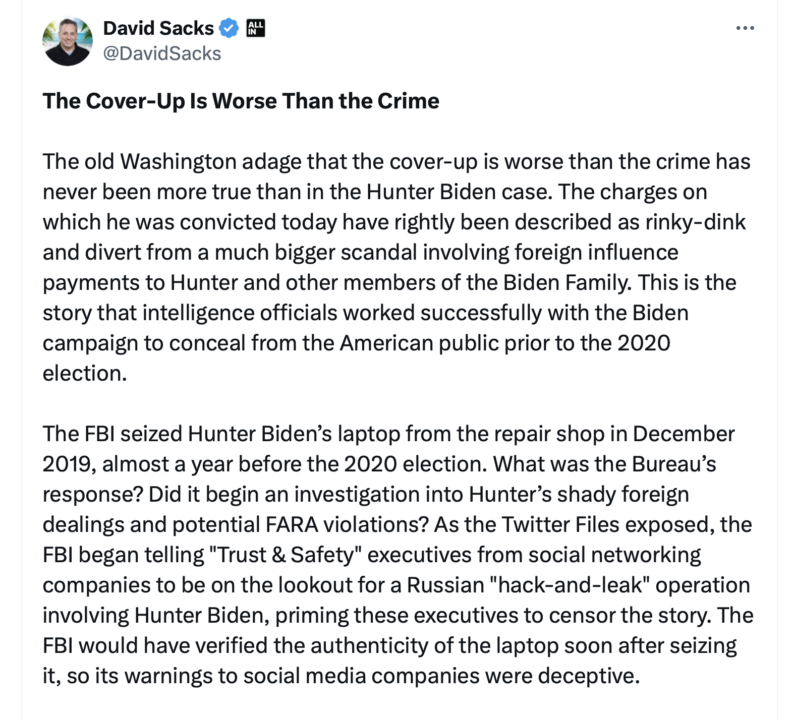Image resolution: width=794 pixels, height=720 pixels.
Task: Open David Sacks' profile avatar photo
Action: pos(68,39)
